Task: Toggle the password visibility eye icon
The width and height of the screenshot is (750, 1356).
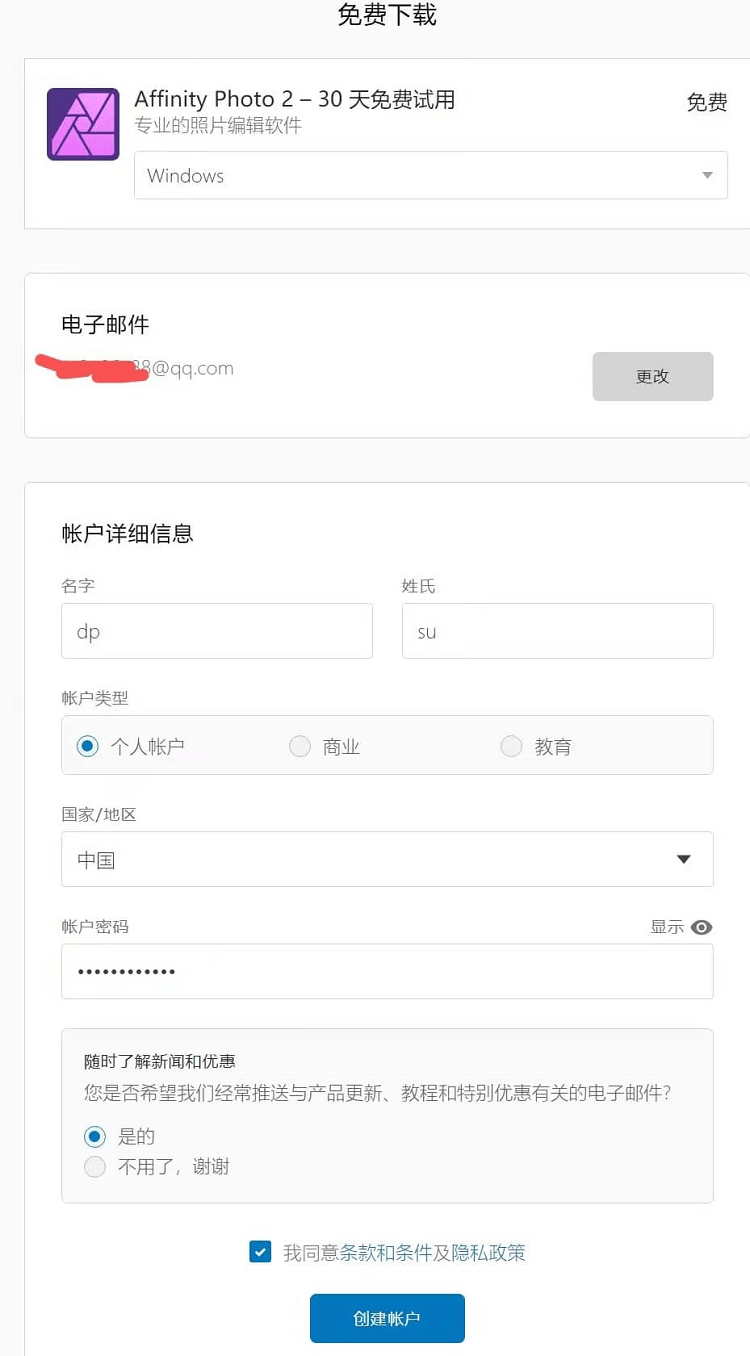Action: [x=702, y=927]
